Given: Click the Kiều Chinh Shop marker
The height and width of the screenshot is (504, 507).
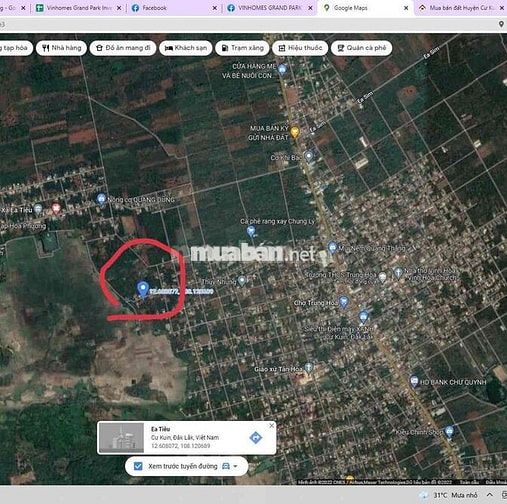Looking at the screenshot, I should [x=449, y=431].
